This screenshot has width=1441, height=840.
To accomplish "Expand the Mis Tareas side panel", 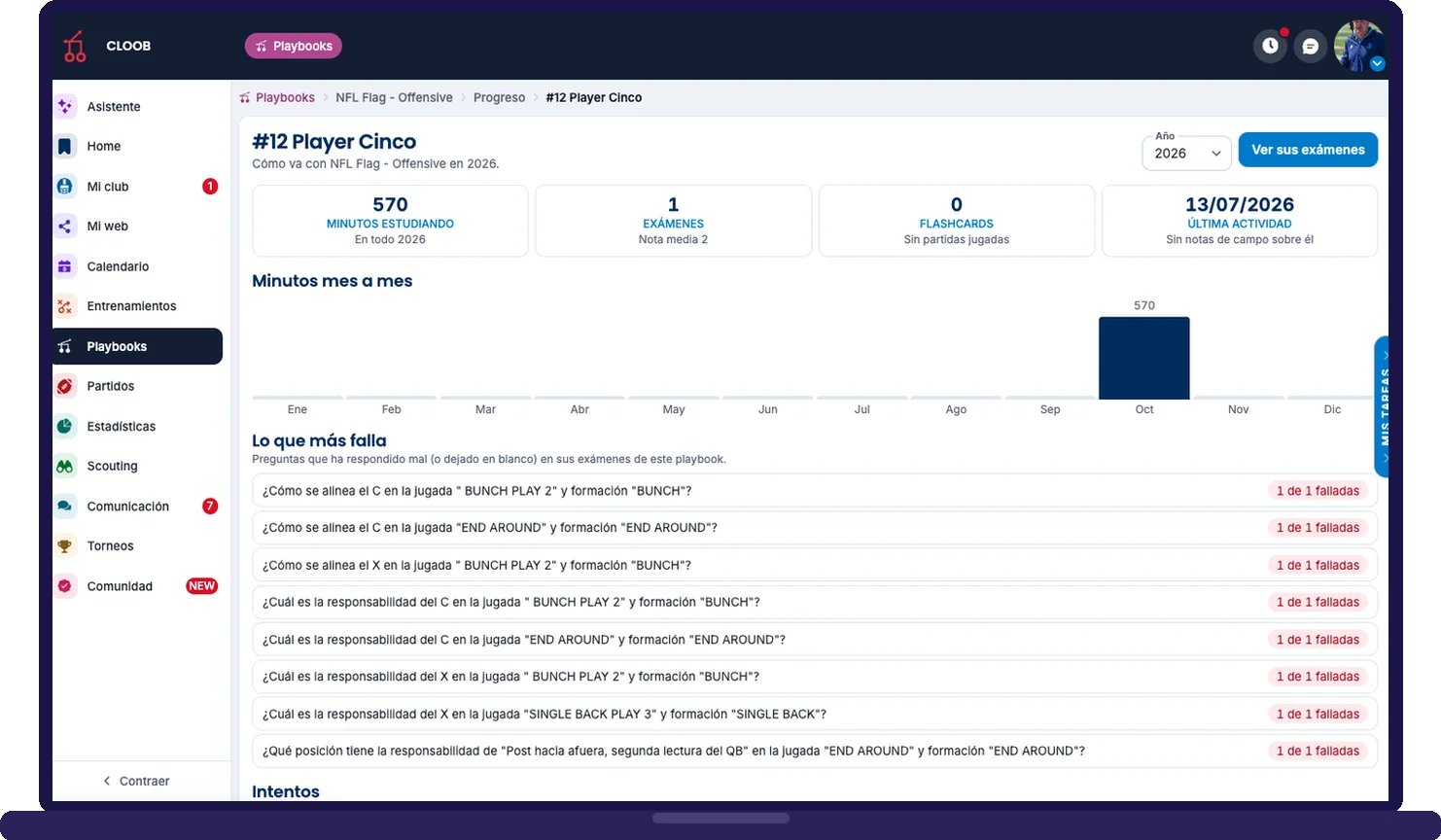I will (1382, 406).
